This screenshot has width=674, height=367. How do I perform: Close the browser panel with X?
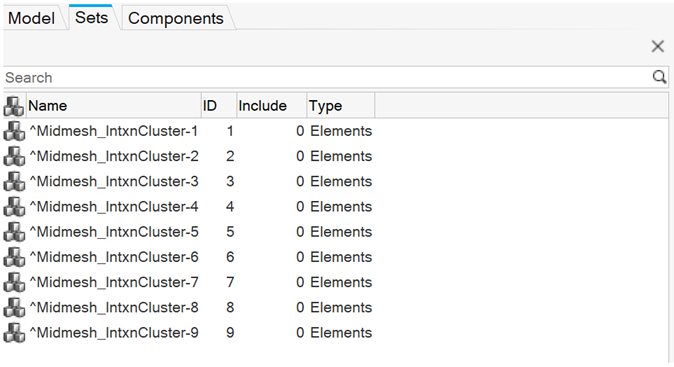tap(658, 46)
